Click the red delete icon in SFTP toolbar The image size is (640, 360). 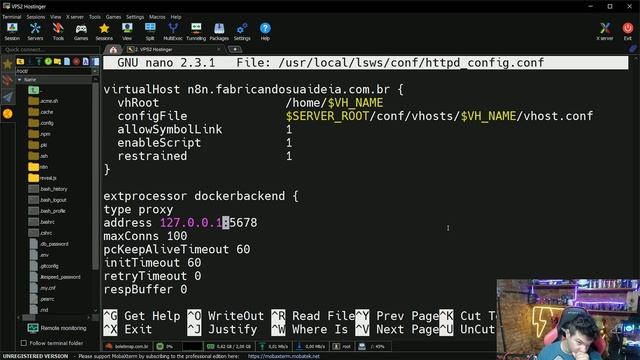[x=76, y=62]
